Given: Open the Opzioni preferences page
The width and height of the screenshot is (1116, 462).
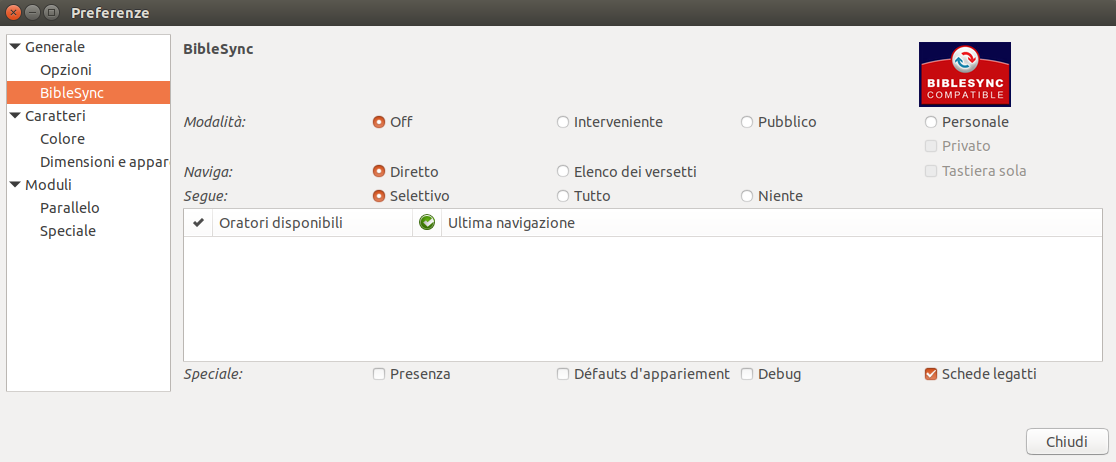Looking at the screenshot, I should pos(65,70).
